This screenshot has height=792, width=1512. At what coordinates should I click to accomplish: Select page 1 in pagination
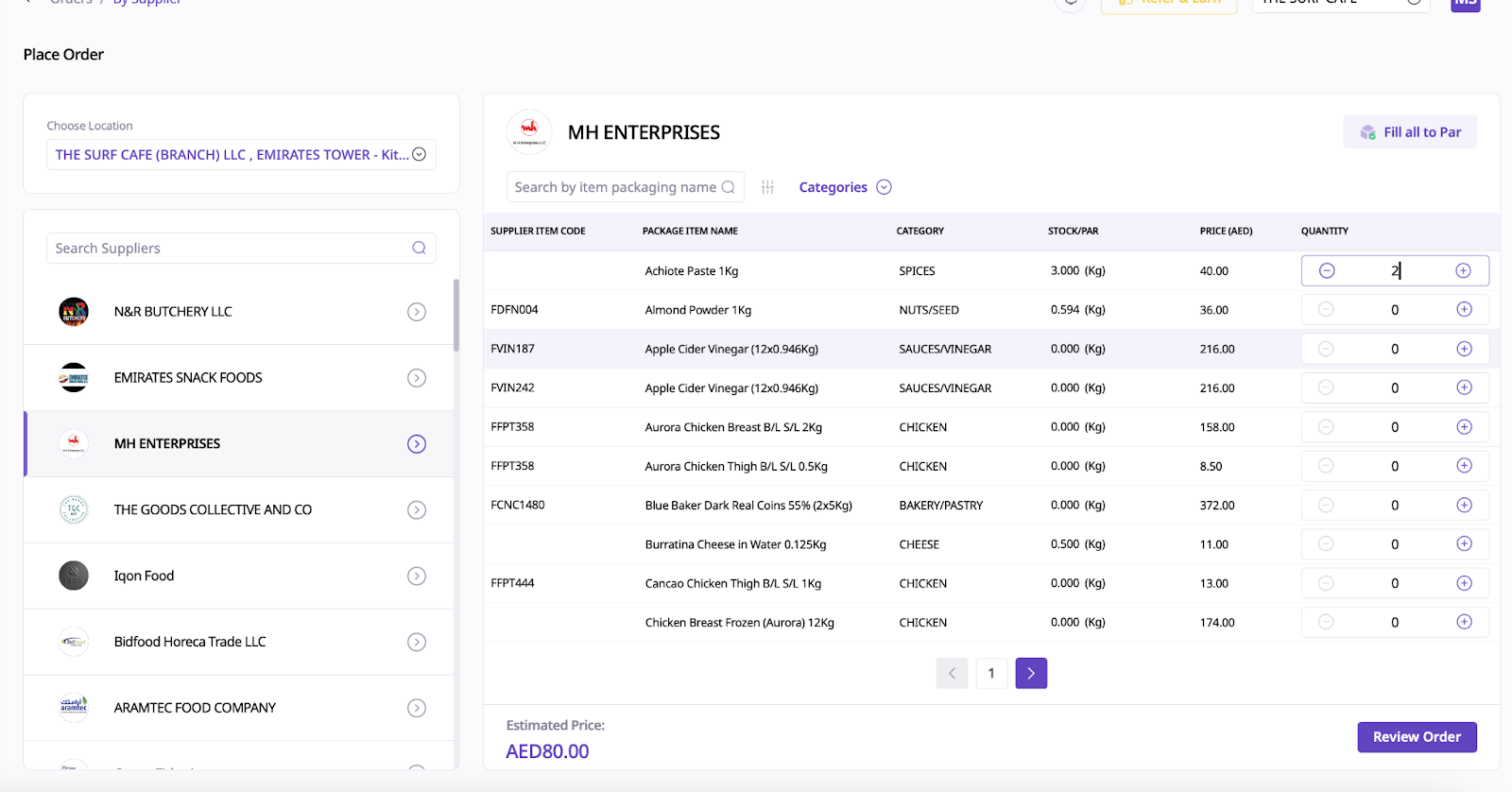coord(991,673)
